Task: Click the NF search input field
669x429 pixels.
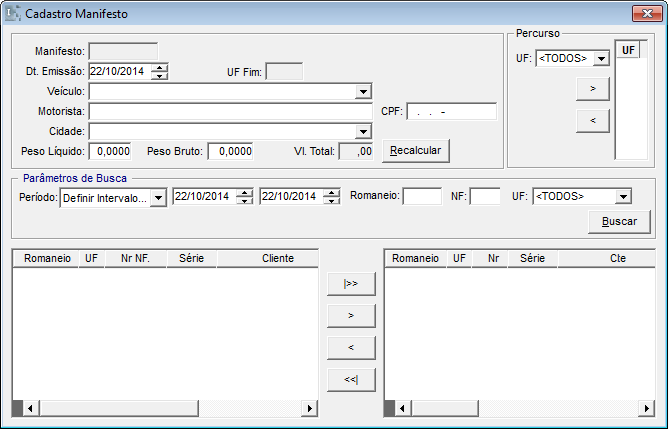Action: [485, 197]
